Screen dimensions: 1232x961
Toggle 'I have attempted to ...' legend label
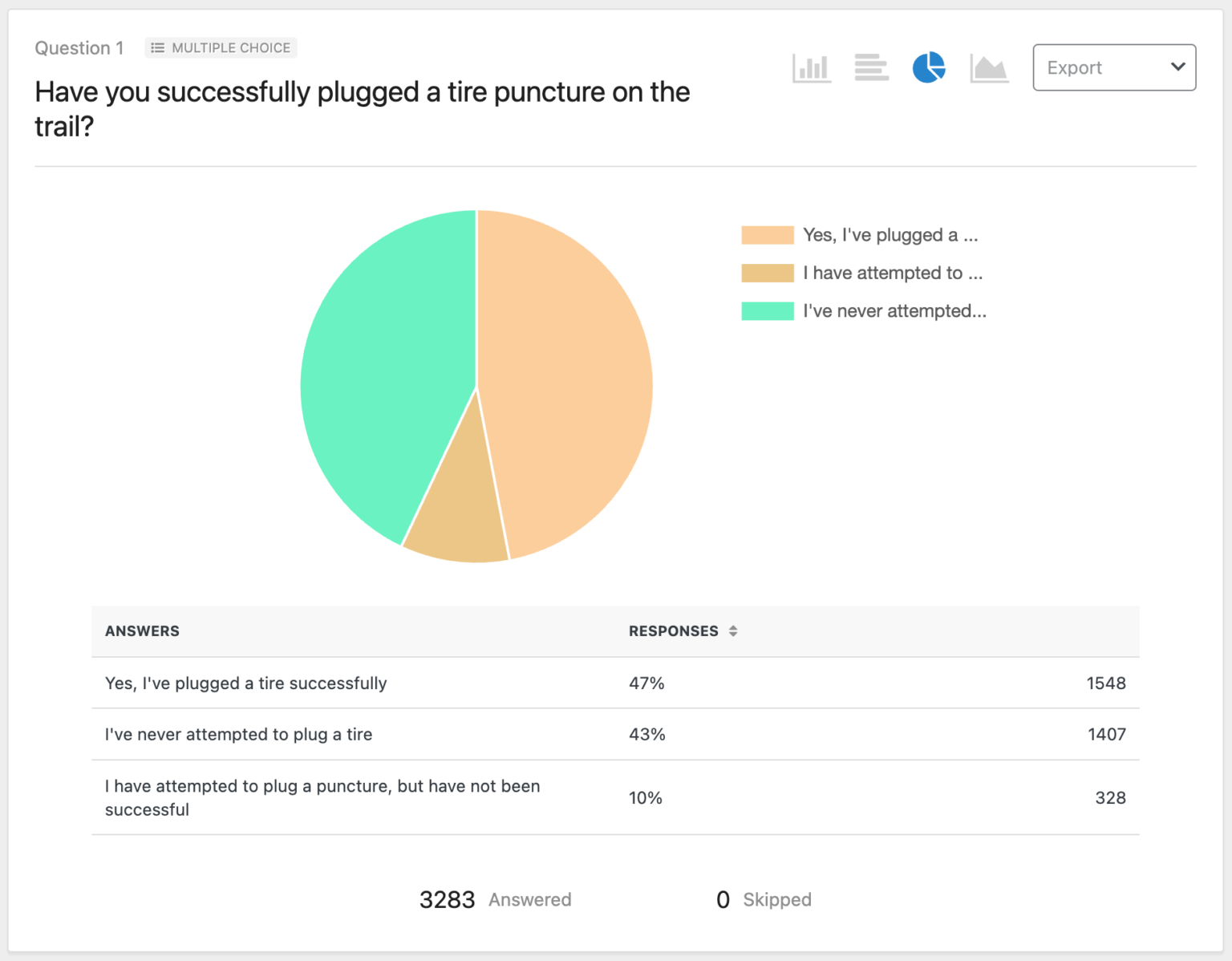pos(893,273)
